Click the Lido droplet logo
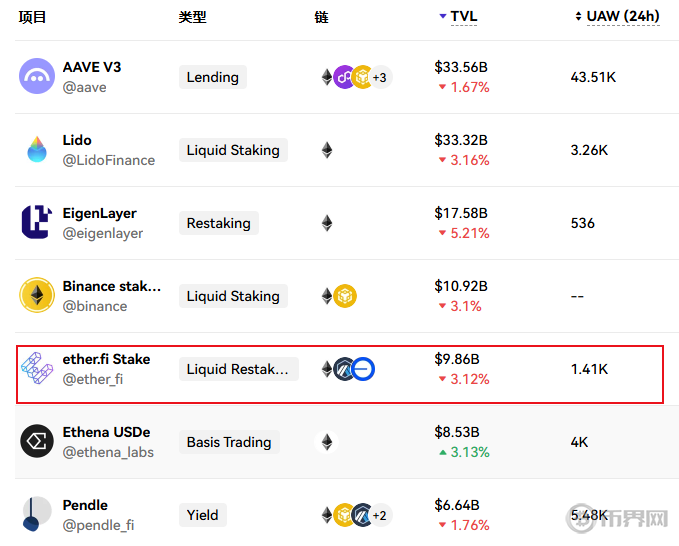This screenshot has width=679, height=546. coord(37,150)
